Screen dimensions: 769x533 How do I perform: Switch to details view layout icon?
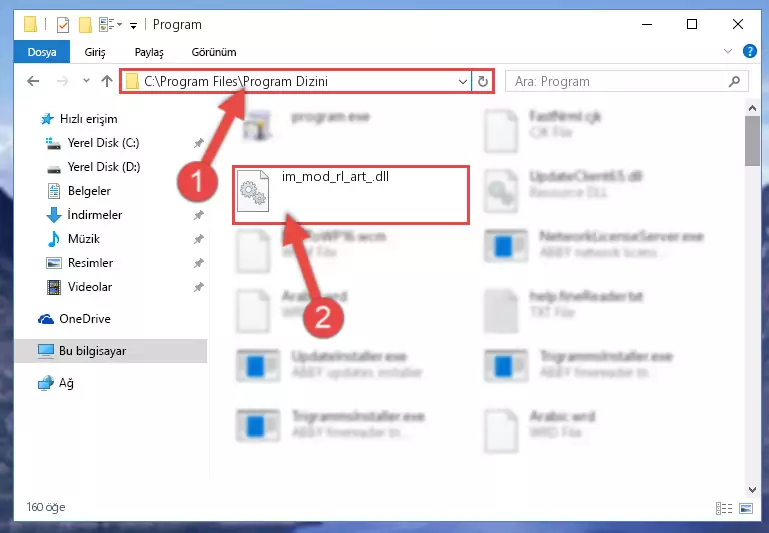coord(724,508)
